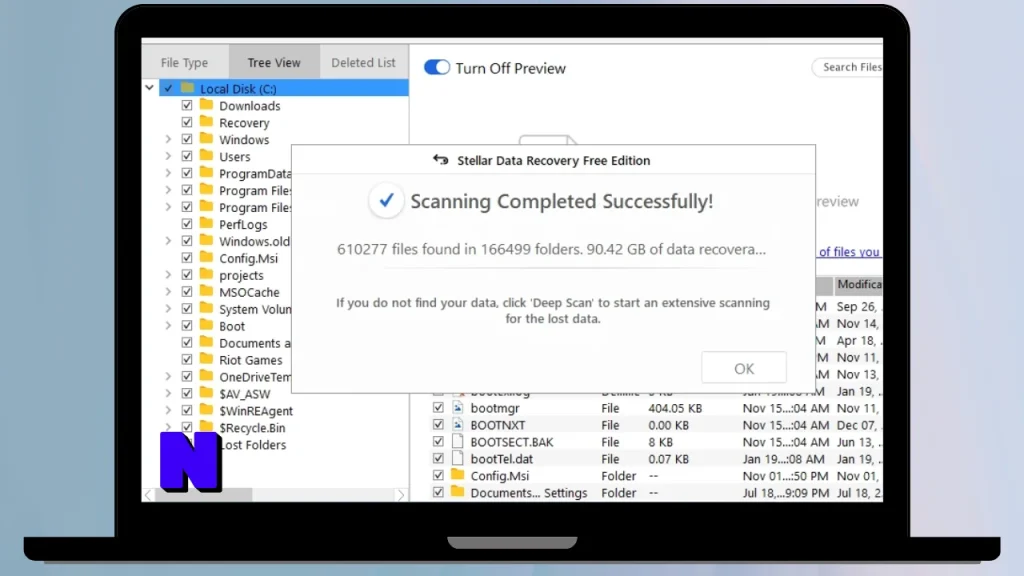Click the Boot folder icon

pyautogui.click(x=206, y=325)
